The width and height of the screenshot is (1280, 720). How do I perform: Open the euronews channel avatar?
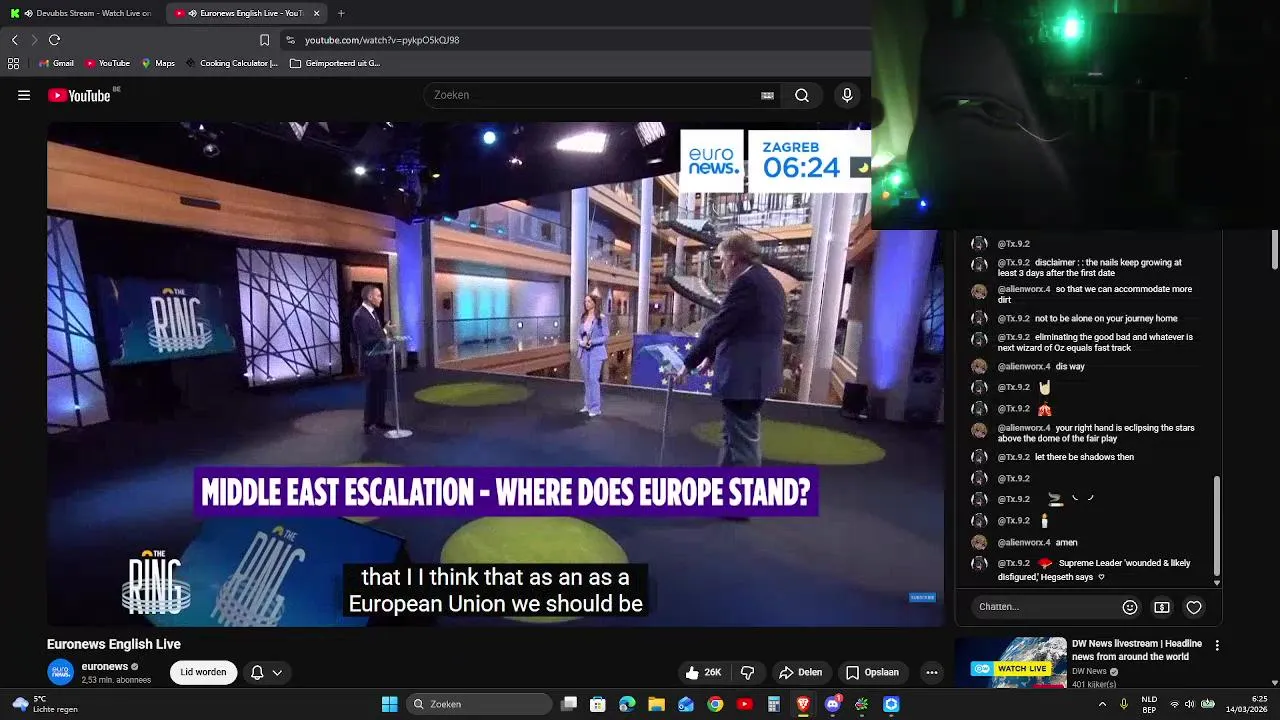tap(60, 672)
